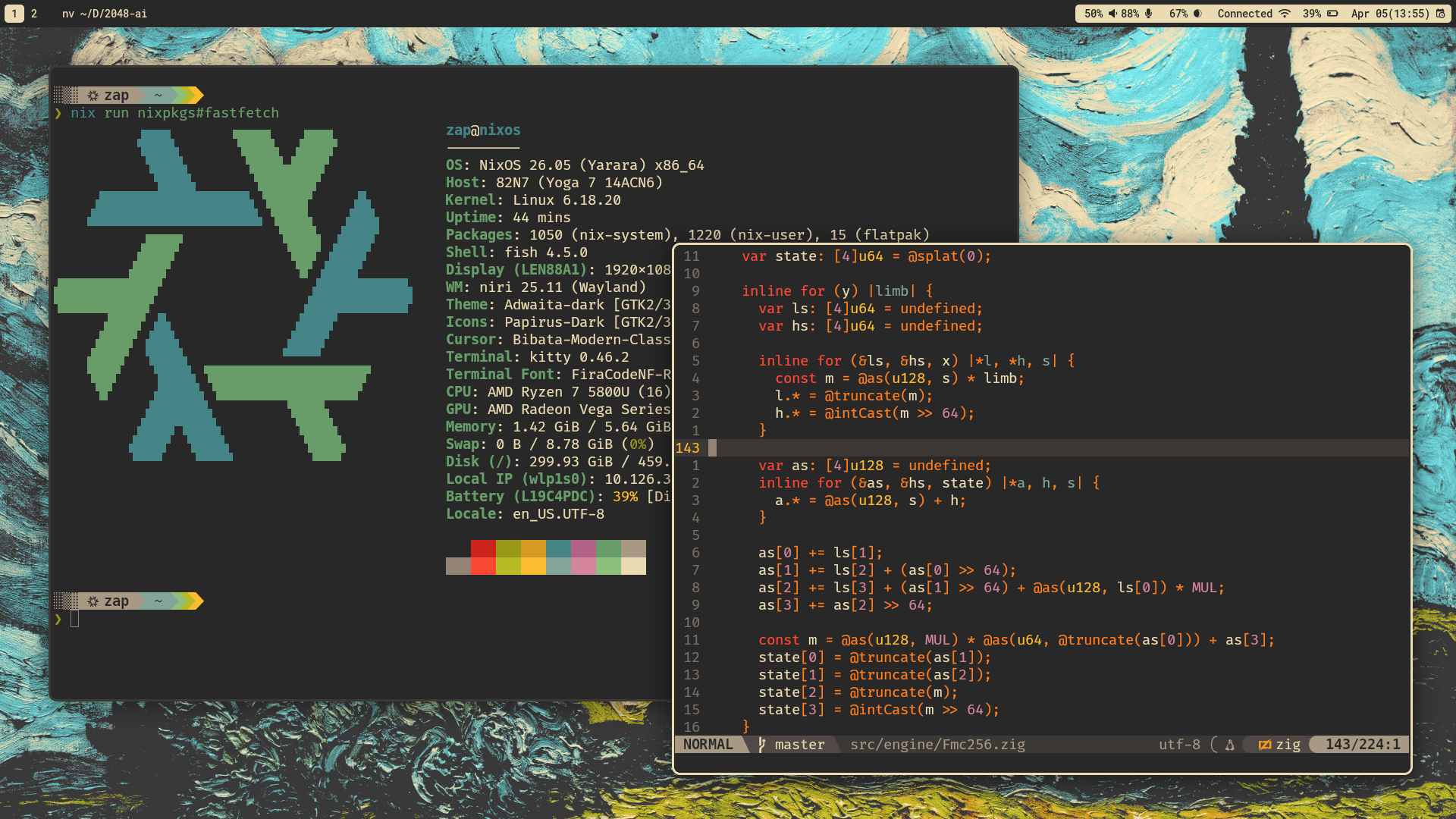Click the teal swatch in the top palette row
Screen dimensions: 1456x819
558,548
